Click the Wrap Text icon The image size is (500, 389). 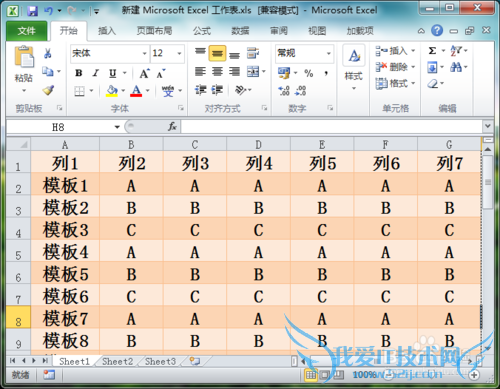coord(253,53)
